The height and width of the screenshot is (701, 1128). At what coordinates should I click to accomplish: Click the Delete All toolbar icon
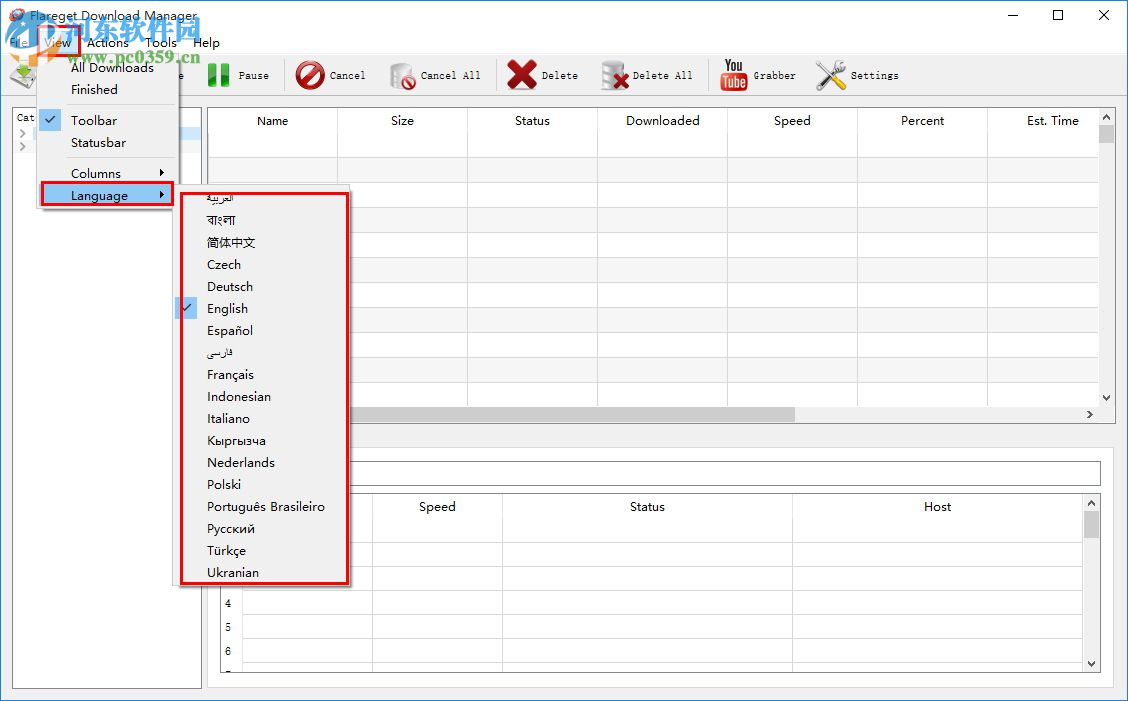pos(615,76)
